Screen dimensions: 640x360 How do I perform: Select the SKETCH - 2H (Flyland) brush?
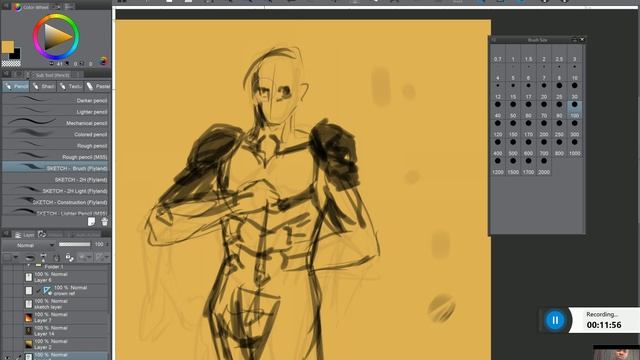click(56, 180)
